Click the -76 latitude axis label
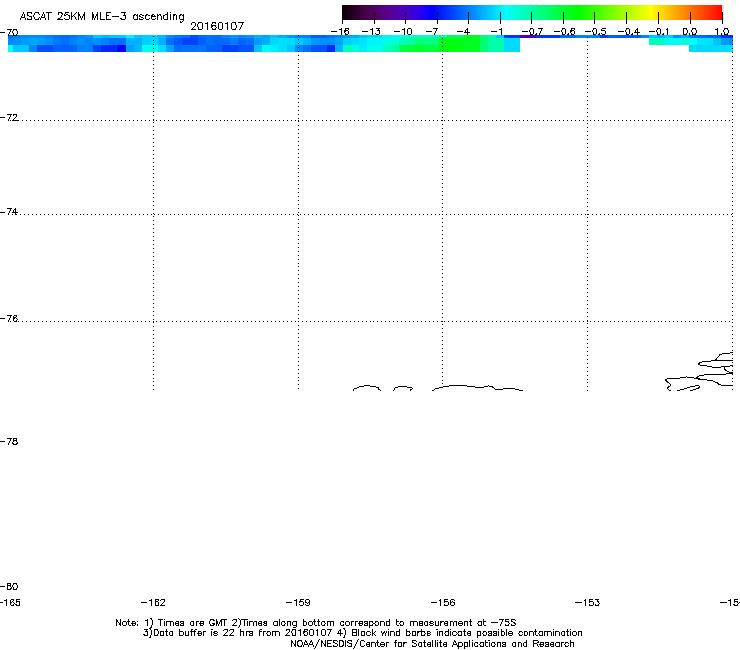 9,319
